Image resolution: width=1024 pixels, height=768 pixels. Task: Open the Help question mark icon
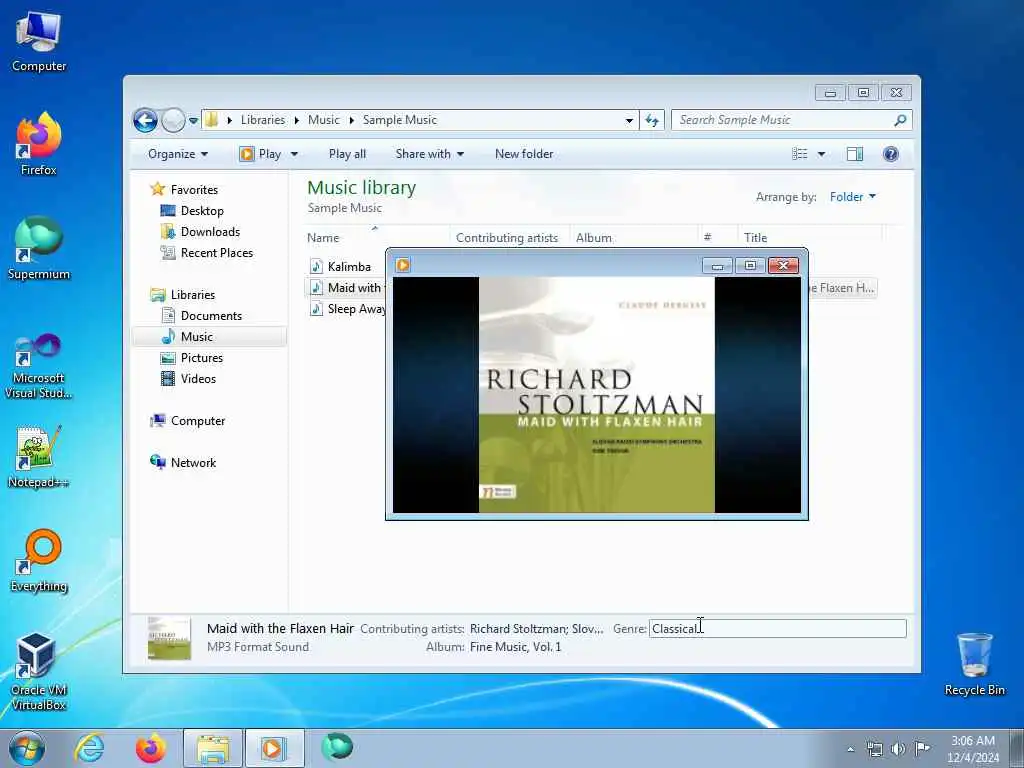(891, 154)
